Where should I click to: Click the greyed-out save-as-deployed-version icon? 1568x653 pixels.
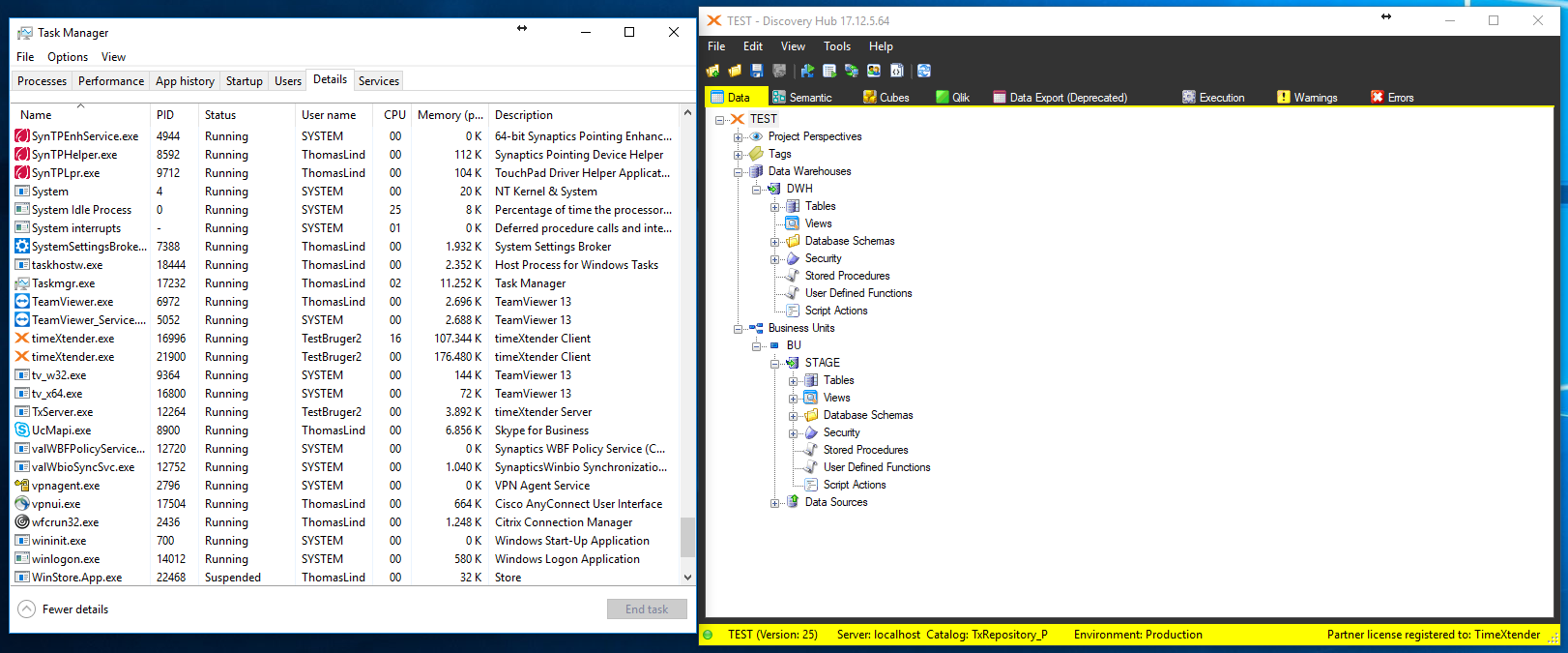coord(779,71)
